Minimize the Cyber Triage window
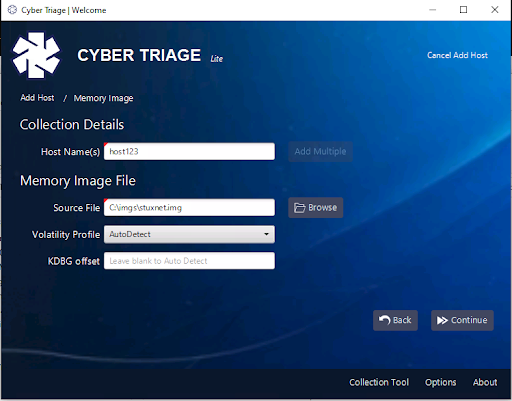This screenshot has width=512, height=401. point(433,10)
